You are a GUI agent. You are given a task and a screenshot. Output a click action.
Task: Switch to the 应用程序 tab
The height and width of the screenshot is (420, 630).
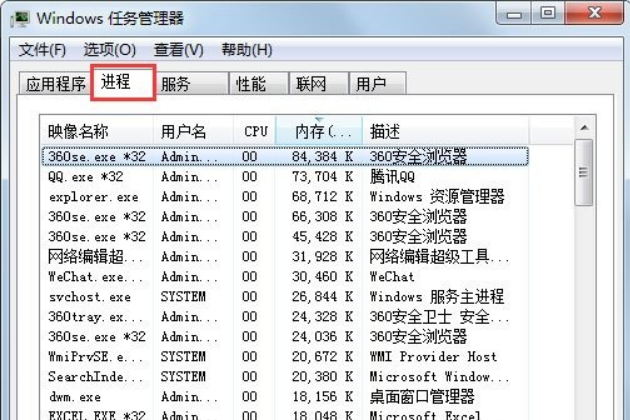(55, 84)
